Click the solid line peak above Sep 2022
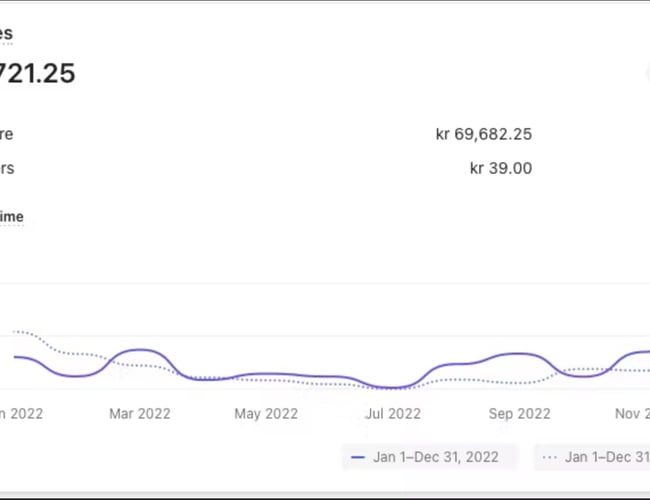Screen dimensions: 650x500 pyautogui.click(x=517, y=354)
